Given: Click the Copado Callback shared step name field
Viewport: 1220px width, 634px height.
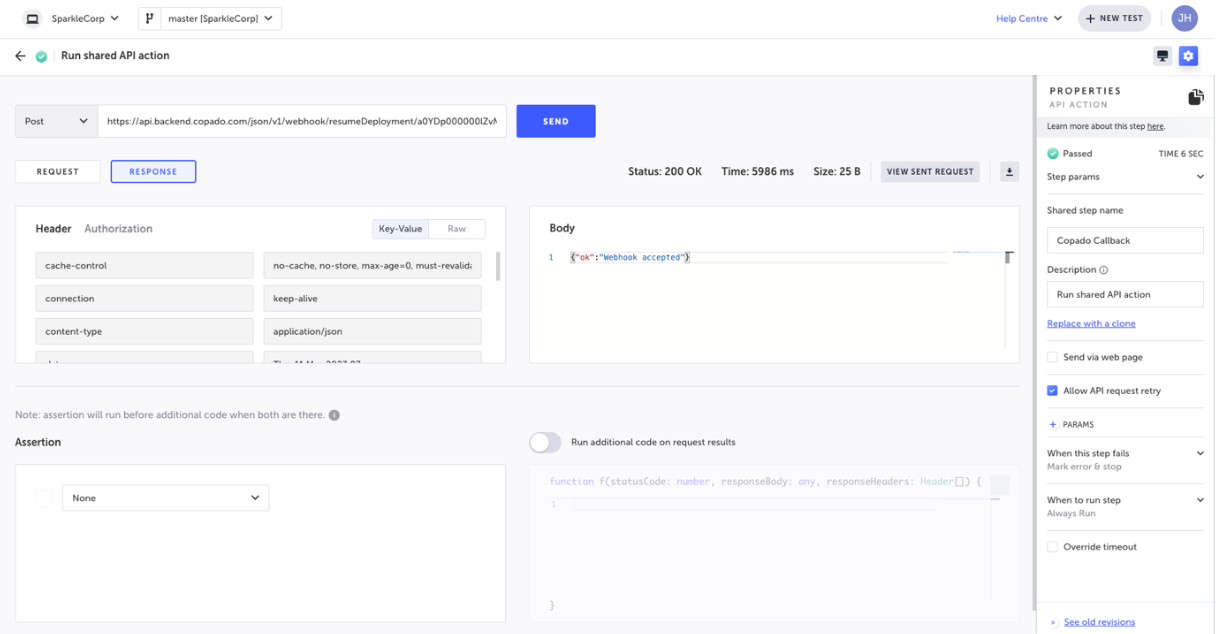Looking at the screenshot, I should coord(1125,241).
